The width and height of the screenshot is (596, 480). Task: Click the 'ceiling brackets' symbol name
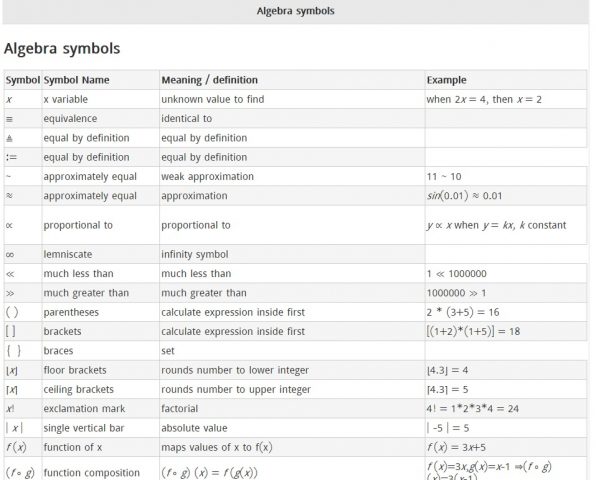click(x=78, y=390)
